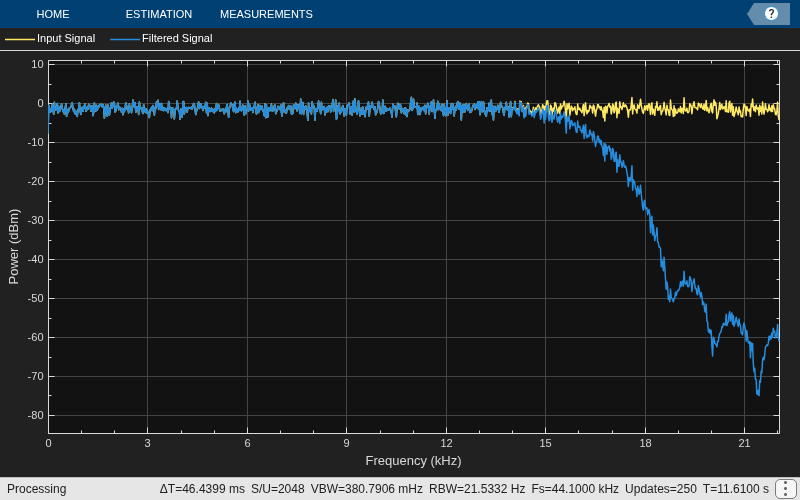Click the blue Filtered Signal line swatch
Viewport: 800px width, 500px height.
pyautogui.click(x=124, y=39)
